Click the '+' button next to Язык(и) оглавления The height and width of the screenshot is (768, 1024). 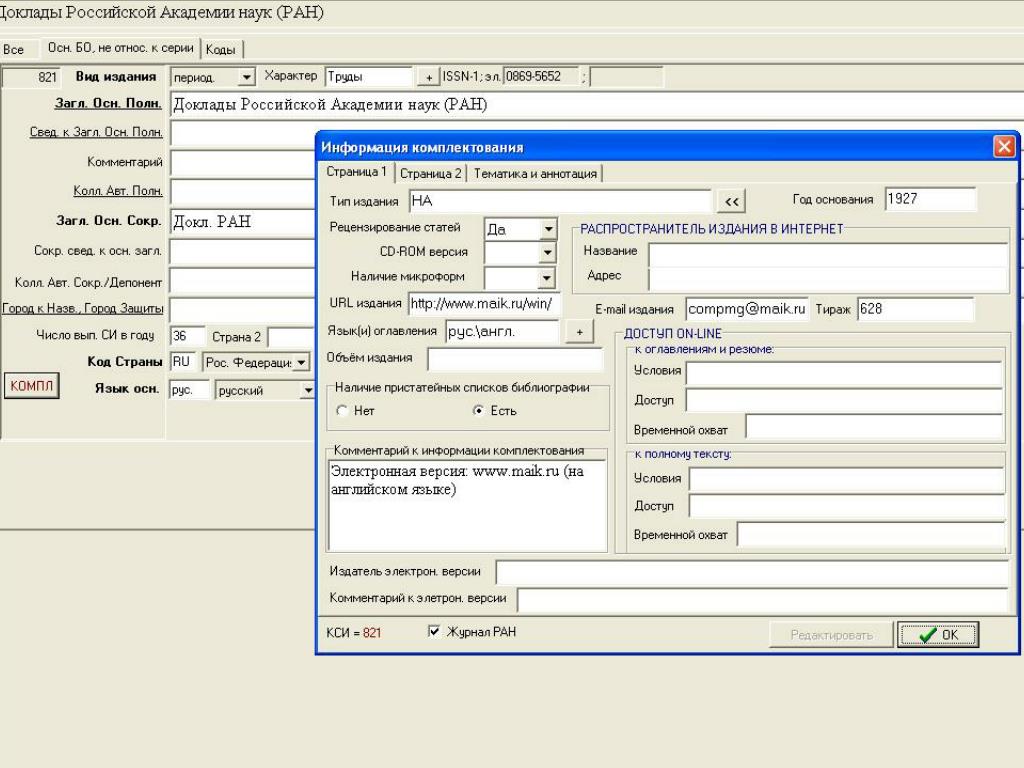coord(579,332)
